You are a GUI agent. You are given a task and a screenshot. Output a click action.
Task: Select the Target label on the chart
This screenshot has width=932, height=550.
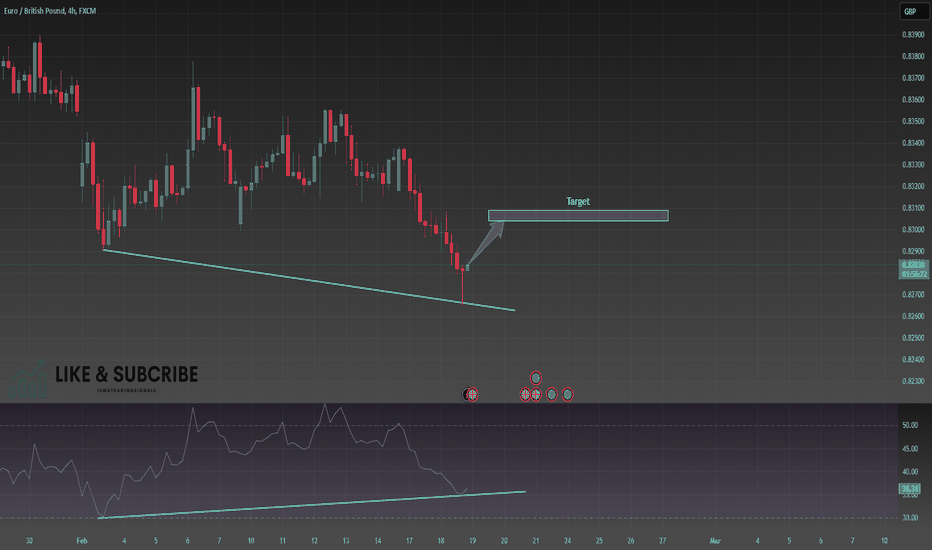(578, 202)
